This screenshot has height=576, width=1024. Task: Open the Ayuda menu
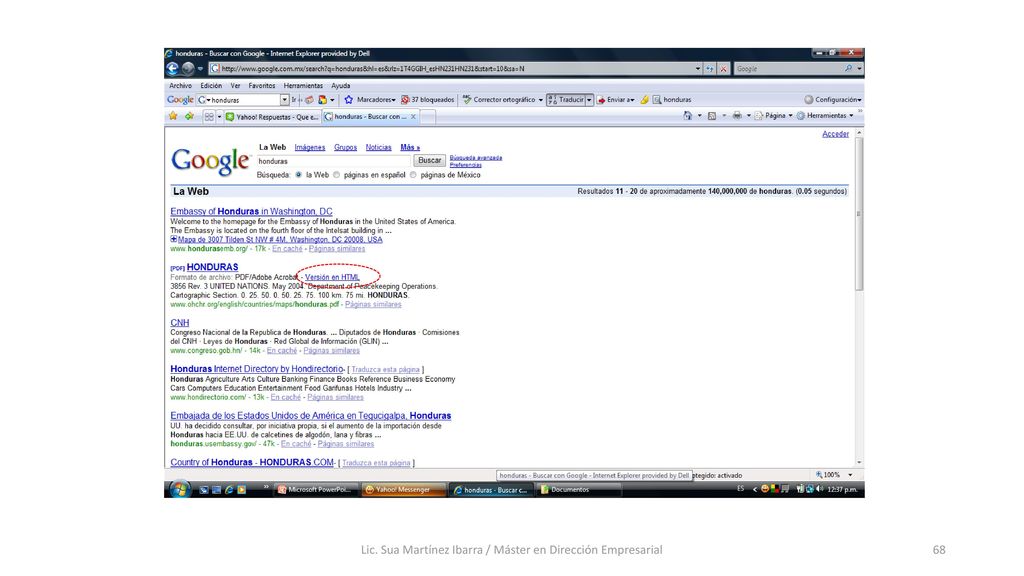(x=340, y=86)
